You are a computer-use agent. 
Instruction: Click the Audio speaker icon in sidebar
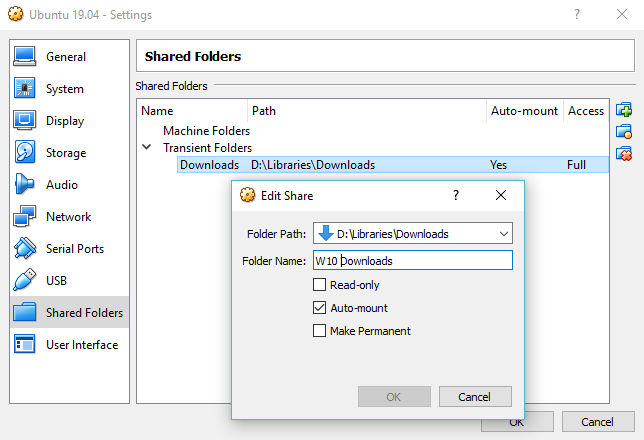point(25,184)
